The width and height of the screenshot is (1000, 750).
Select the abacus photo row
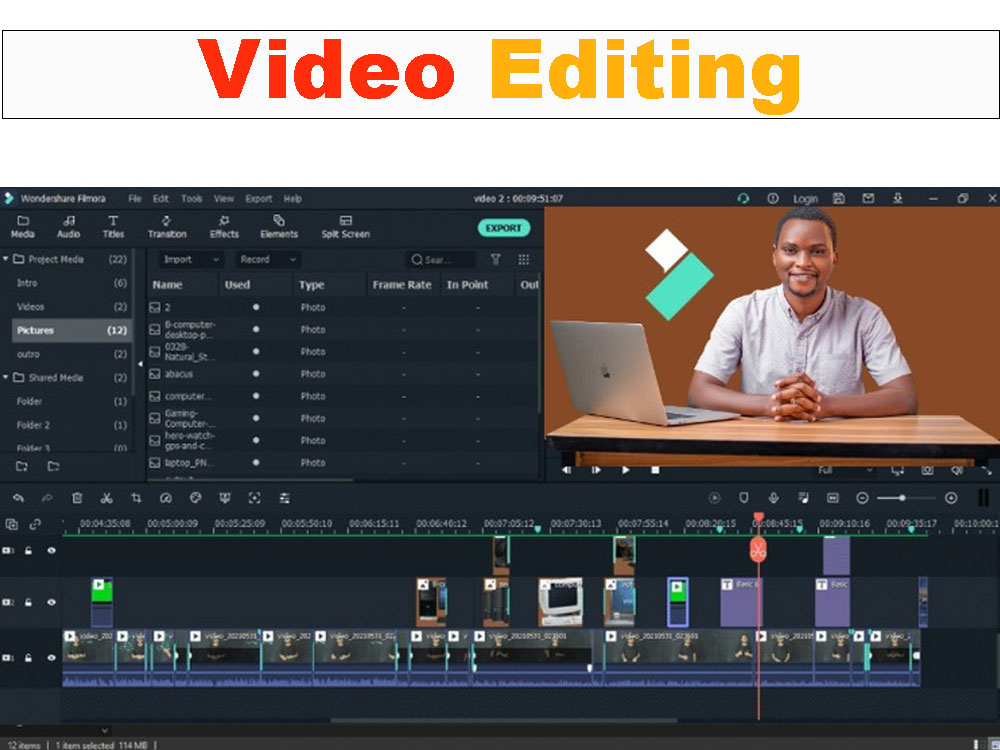coord(343,374)
